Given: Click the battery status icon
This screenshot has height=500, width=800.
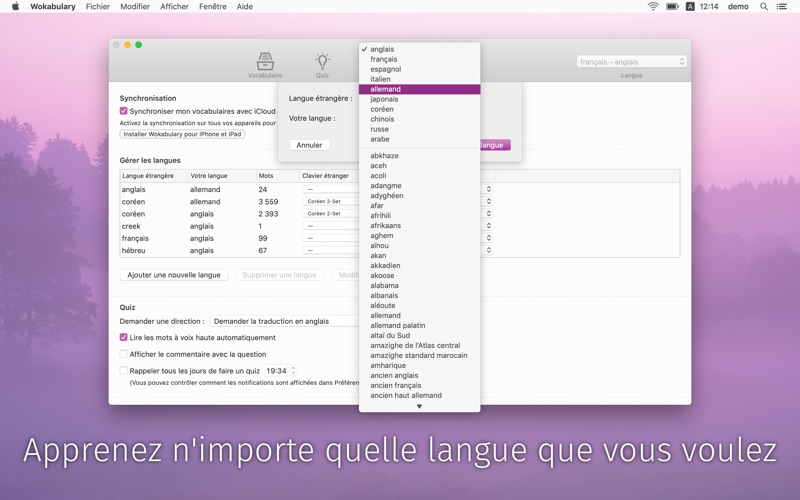Looking at the screenshot, I should click(672, 6).
